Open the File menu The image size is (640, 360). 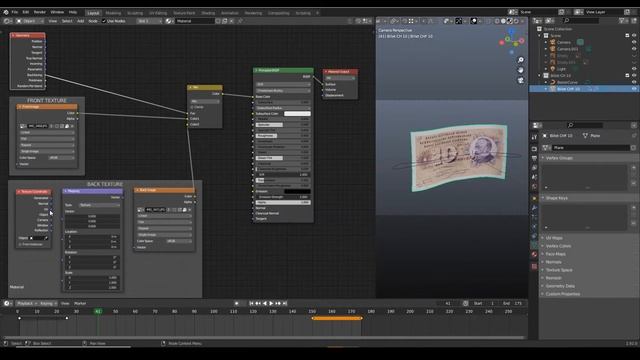tap(15, 12)
